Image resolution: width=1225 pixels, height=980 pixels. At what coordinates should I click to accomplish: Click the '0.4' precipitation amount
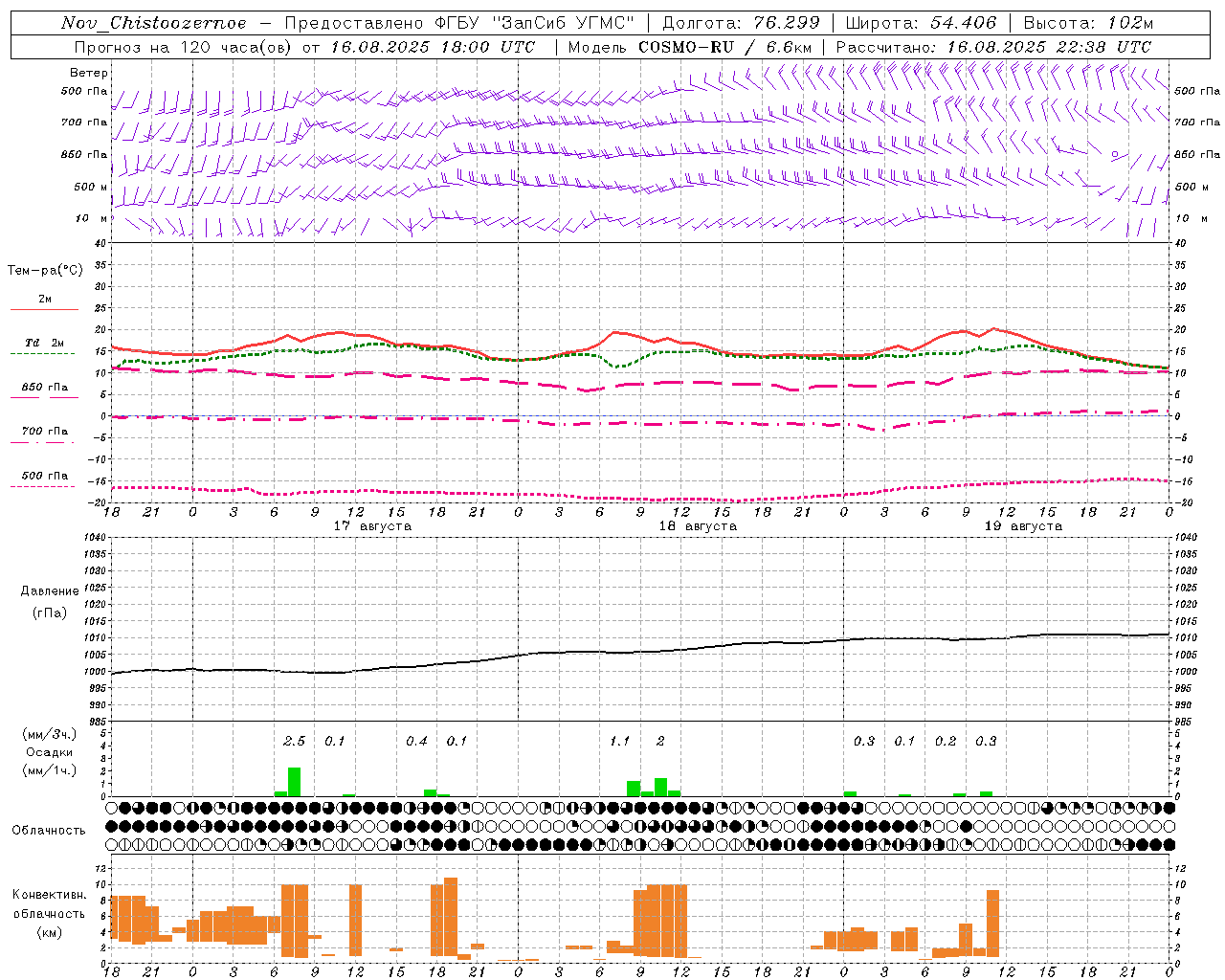click(x=416, y=742)
